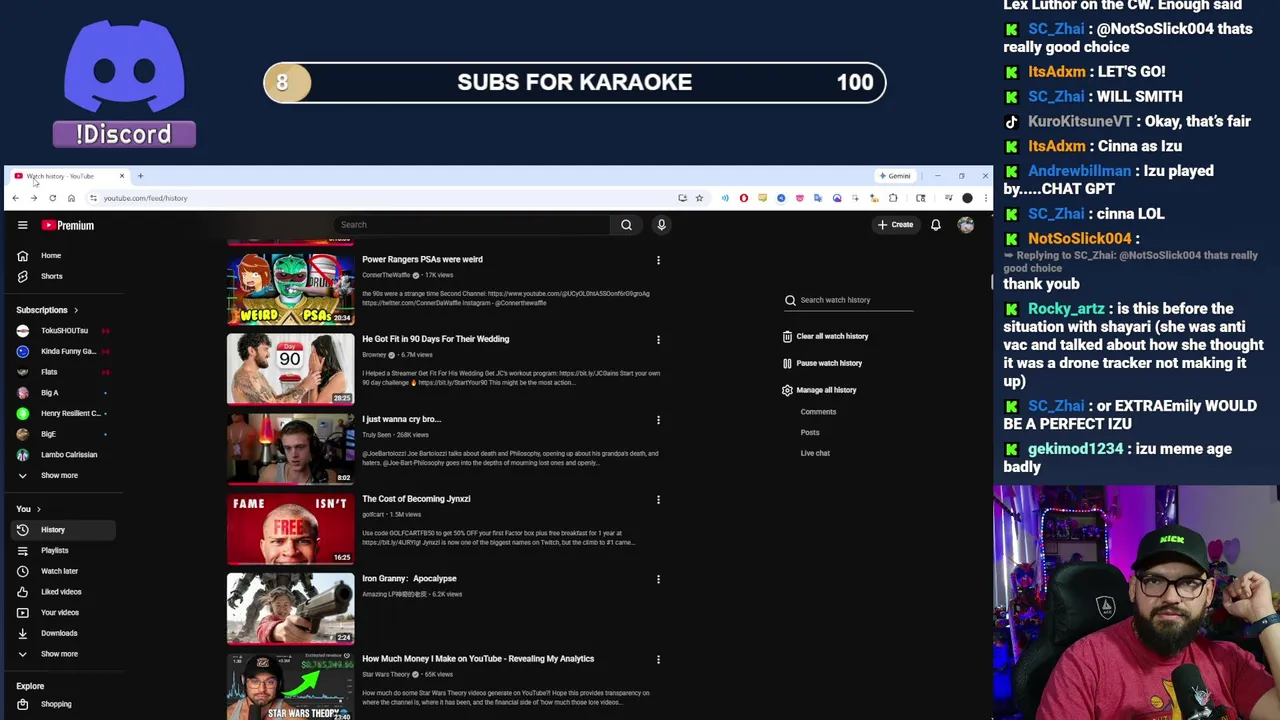Play Power Rangers PSAs were weird thumbnail
This screenshot has height=720, width=1280.
pos(290,289)
